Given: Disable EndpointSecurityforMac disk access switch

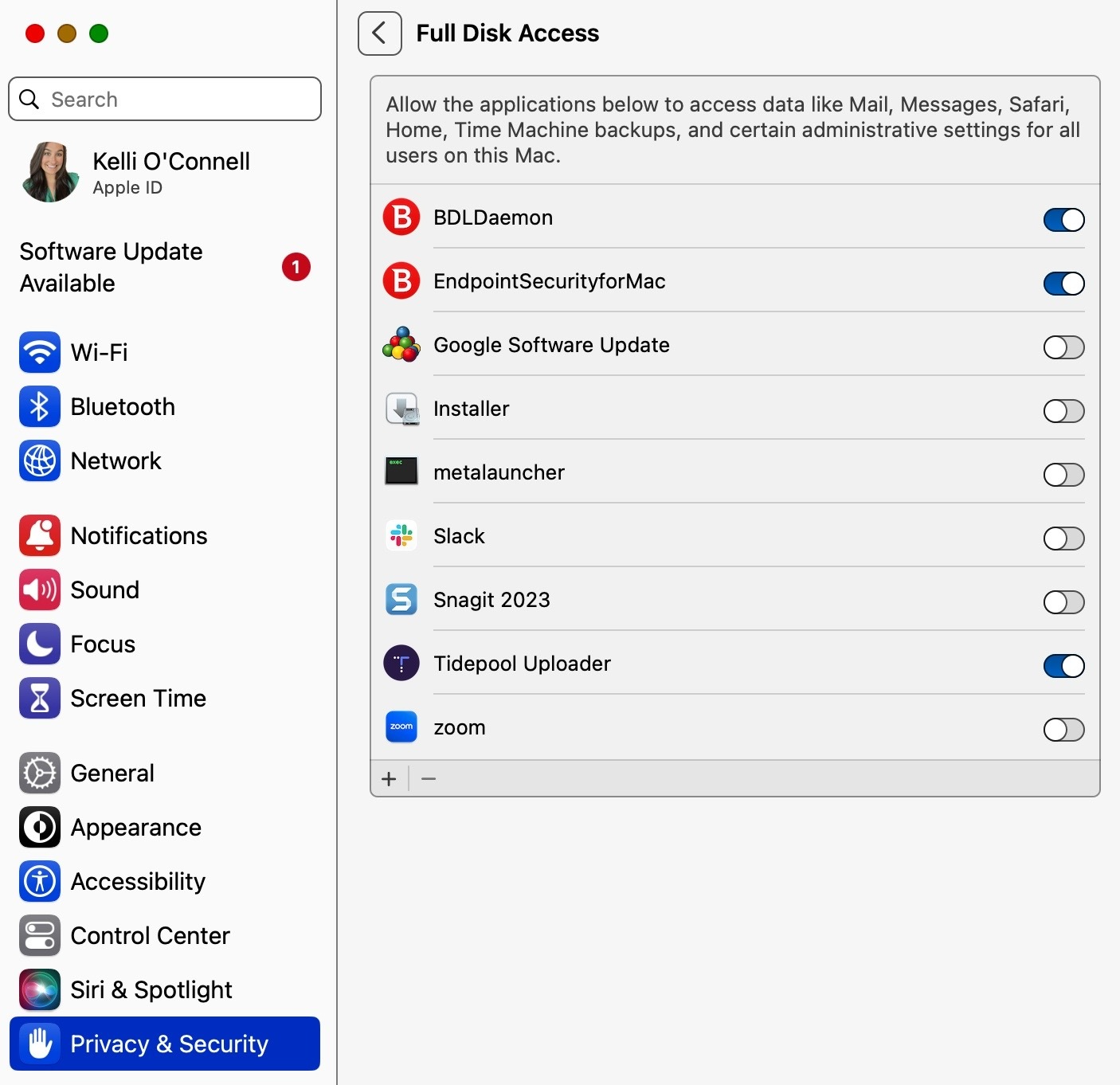Looking at the screenshot, I should 1064,284.
